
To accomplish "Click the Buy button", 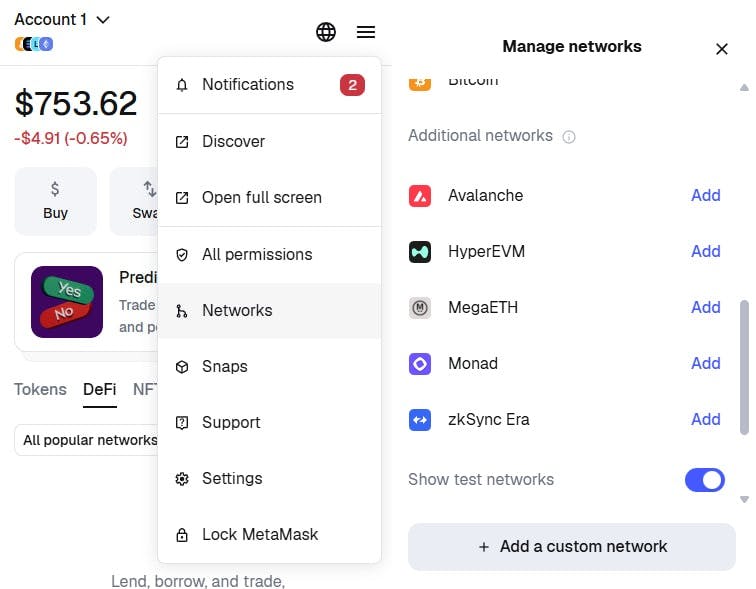I will click(x=55, y=201).
